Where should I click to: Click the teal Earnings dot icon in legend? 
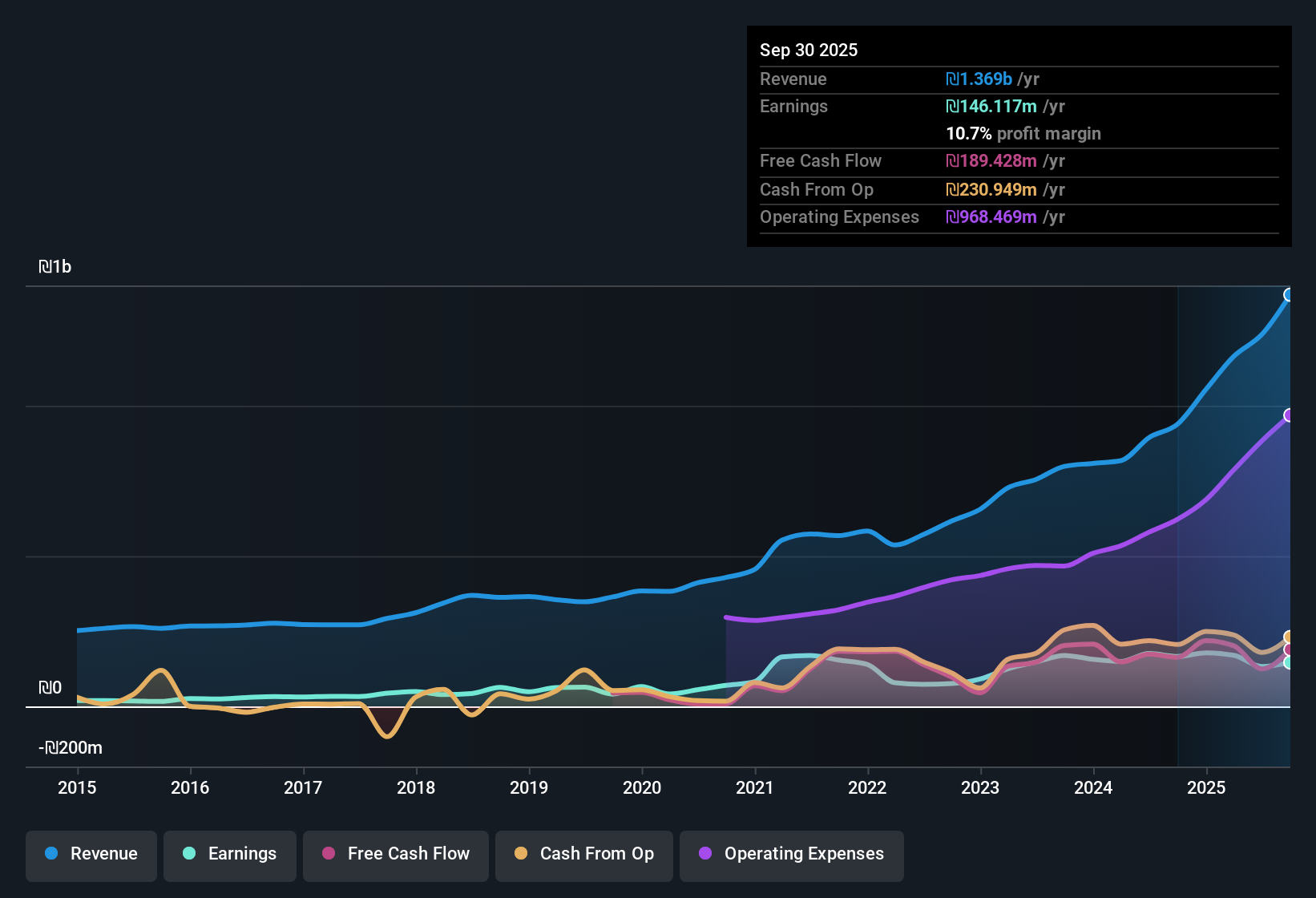tap(189, 854)
